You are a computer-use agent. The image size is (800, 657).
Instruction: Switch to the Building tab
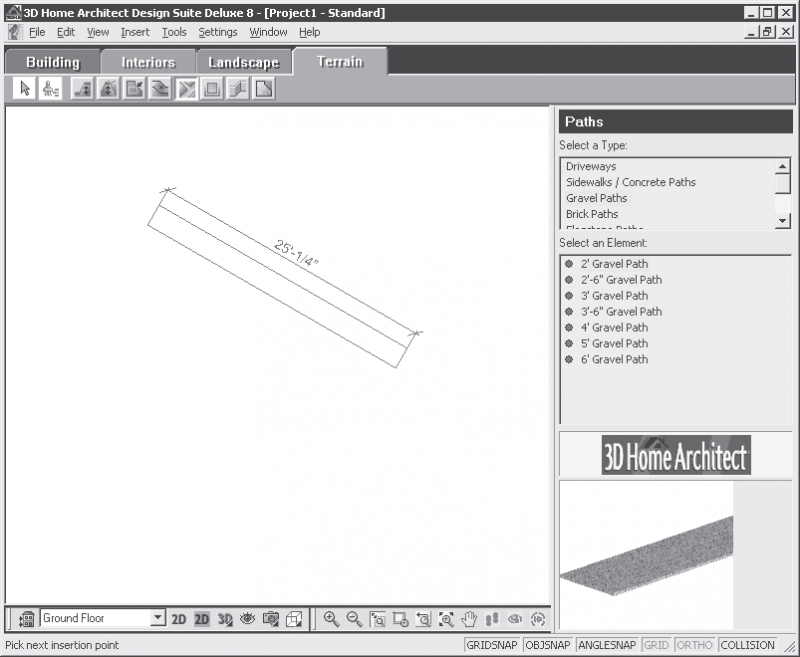(53, 62)
